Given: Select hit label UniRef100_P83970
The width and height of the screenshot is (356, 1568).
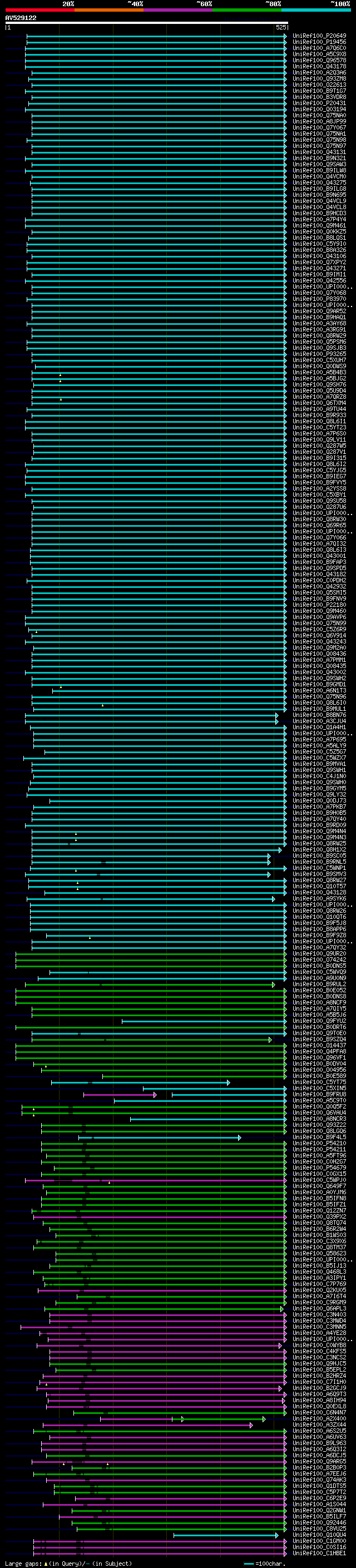Looking at the screenshot, I should pyautogui.click(x=319, y=299).
